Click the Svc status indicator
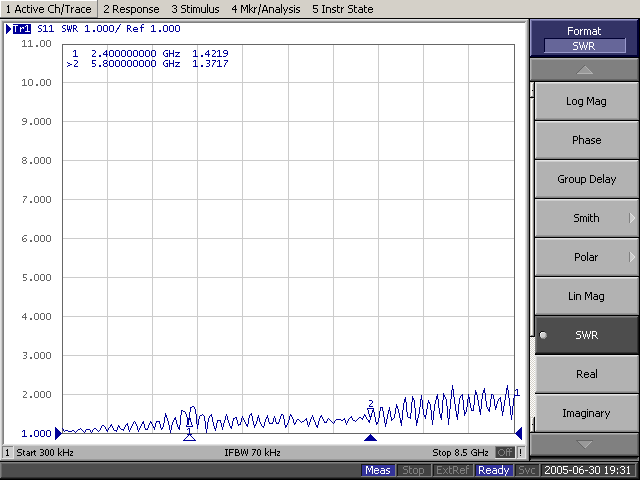The width and height of the screenshot is (640, 480). tap(527, 470)
